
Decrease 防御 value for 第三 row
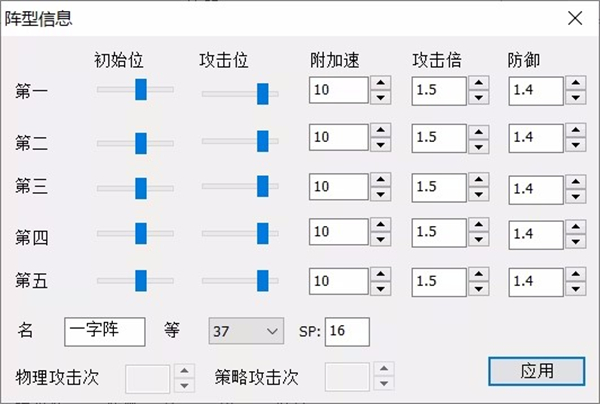click(576, 196)
